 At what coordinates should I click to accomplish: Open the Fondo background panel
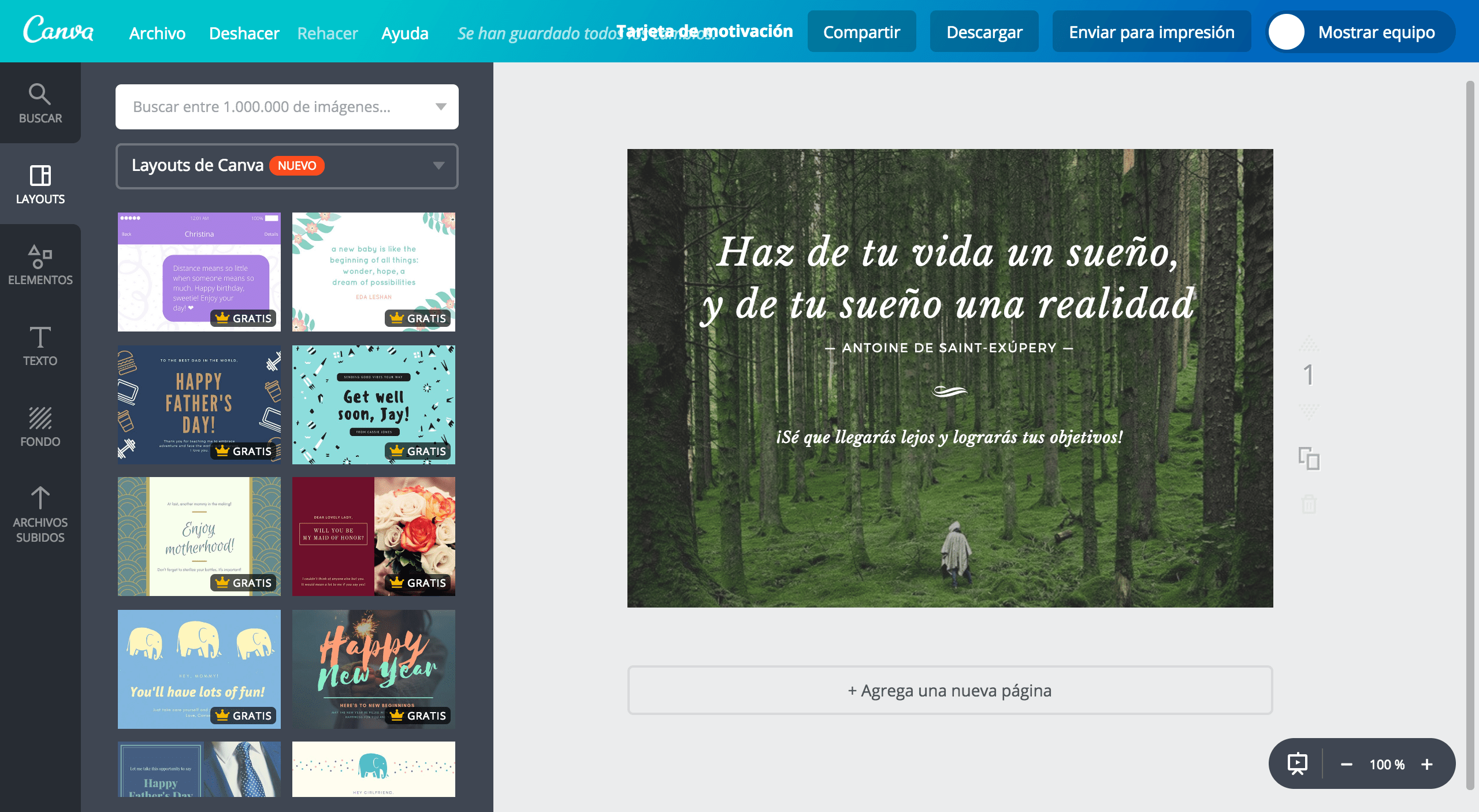click(x=40, y=427)
